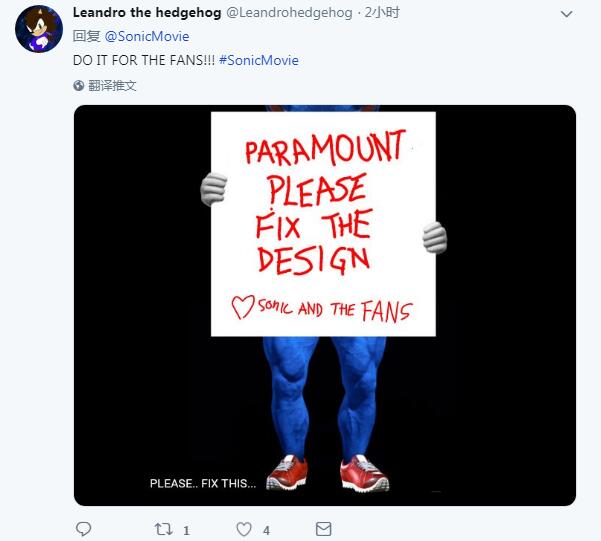This screenshot has height=541, width=601.
Task: Open the @Leandrohedgehog handle link
Action: coord(290,13)
